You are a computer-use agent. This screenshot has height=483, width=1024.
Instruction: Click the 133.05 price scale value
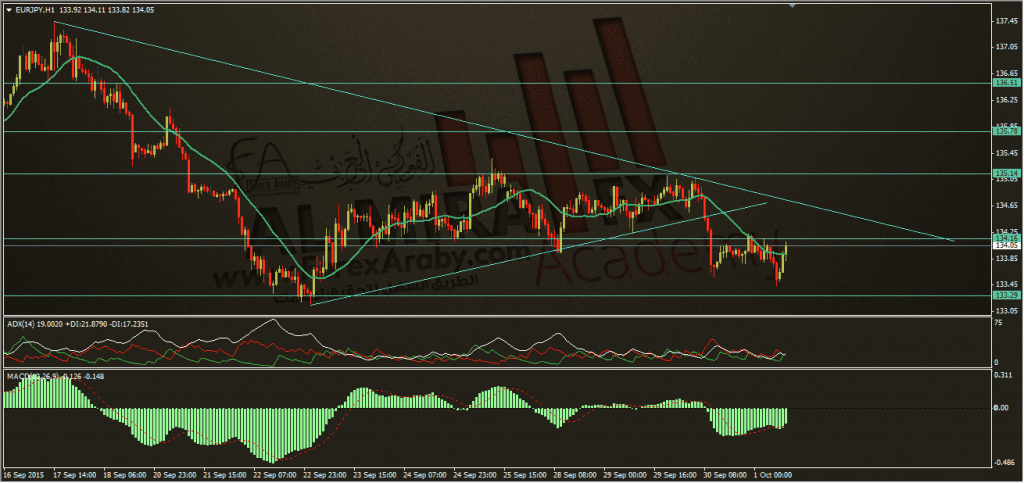pyautogui.click(x=1007, y=311)
